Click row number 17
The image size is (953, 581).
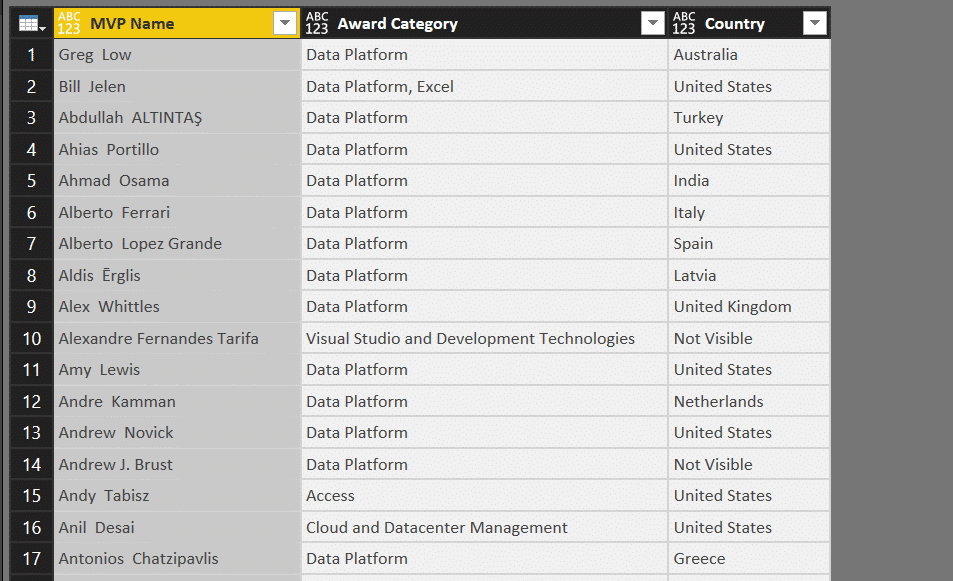(x=32, y=559)
